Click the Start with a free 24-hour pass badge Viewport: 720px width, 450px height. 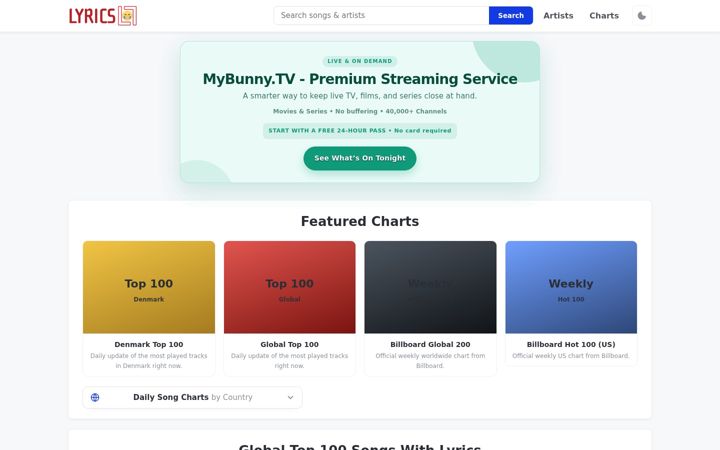coord(360,131)
